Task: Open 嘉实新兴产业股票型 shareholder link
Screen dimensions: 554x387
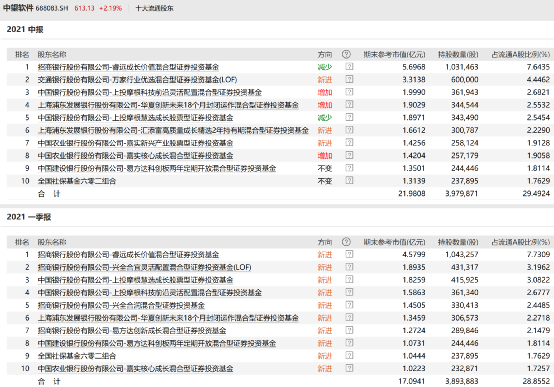Action: pyautogui.click(x=135, y=143)
